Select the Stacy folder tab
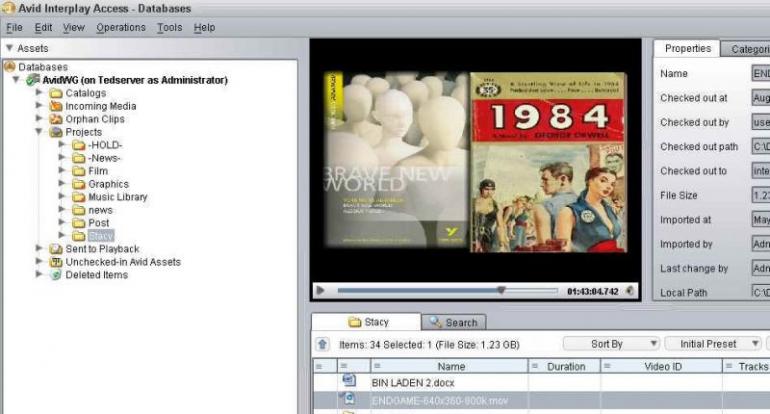The width and height of the screenshot is (770, 414). point(367,322)
